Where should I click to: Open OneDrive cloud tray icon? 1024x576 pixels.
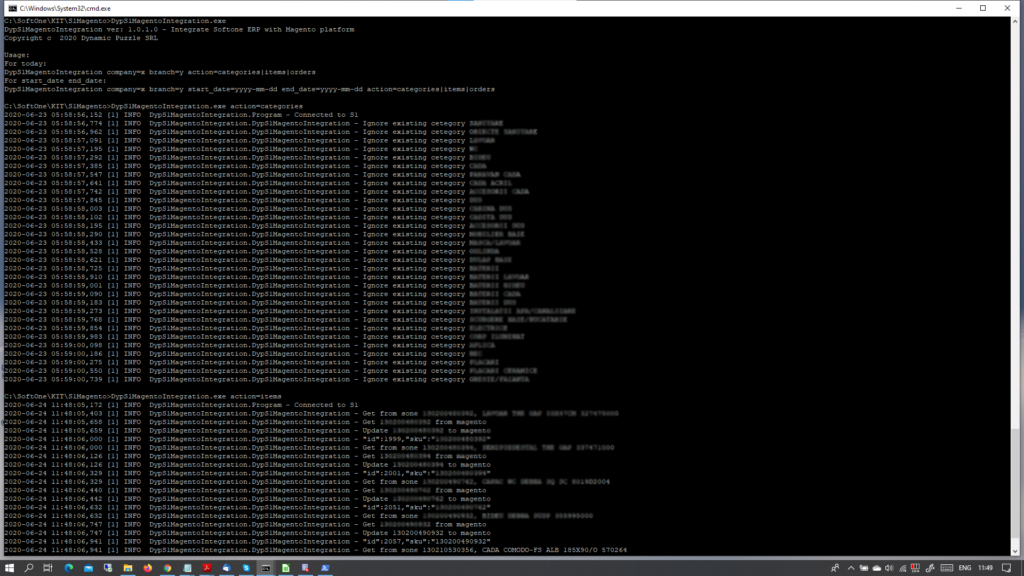[x=876, y=568]
